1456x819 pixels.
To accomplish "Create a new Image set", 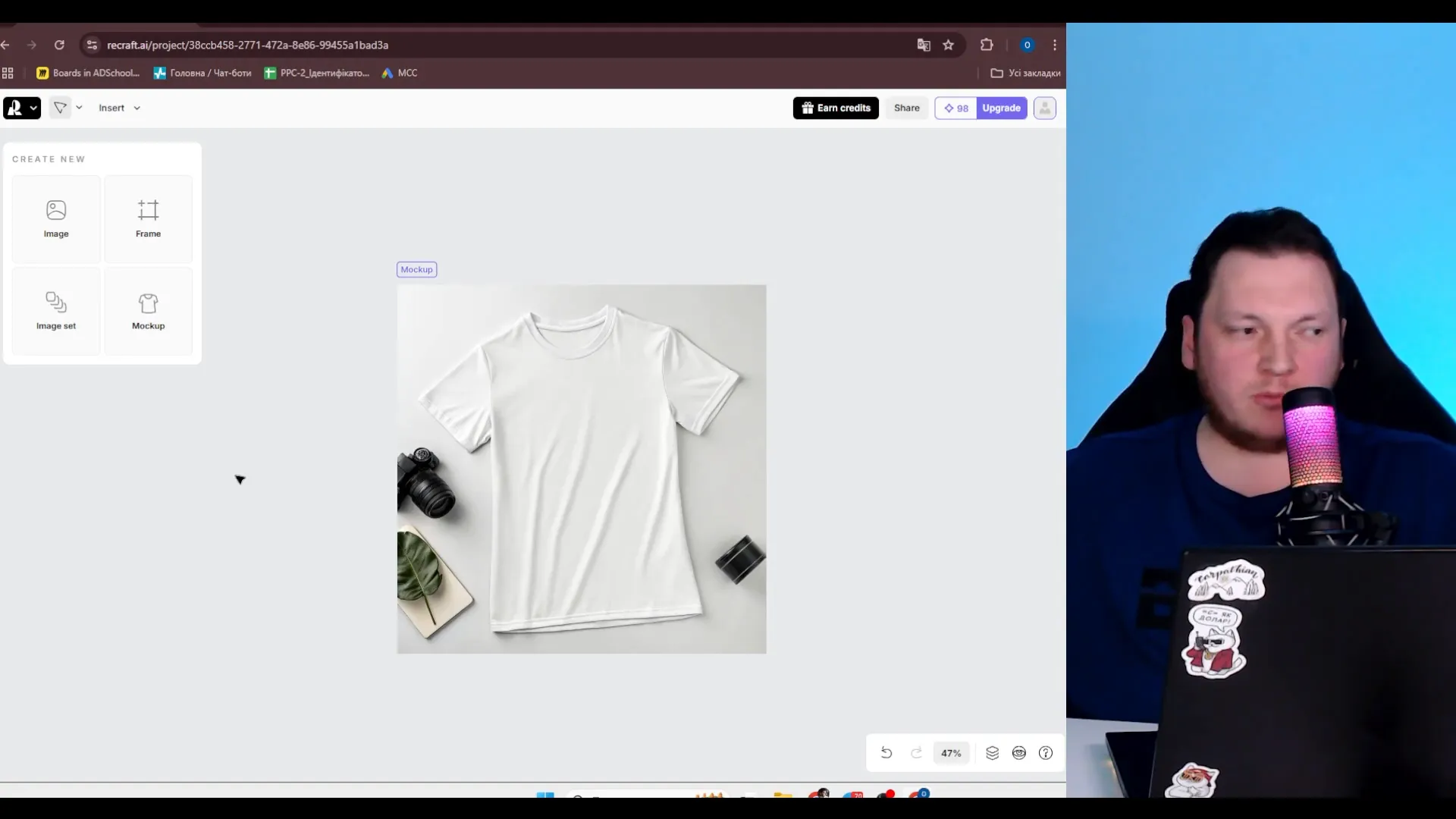I will click(x=56, y=311).
